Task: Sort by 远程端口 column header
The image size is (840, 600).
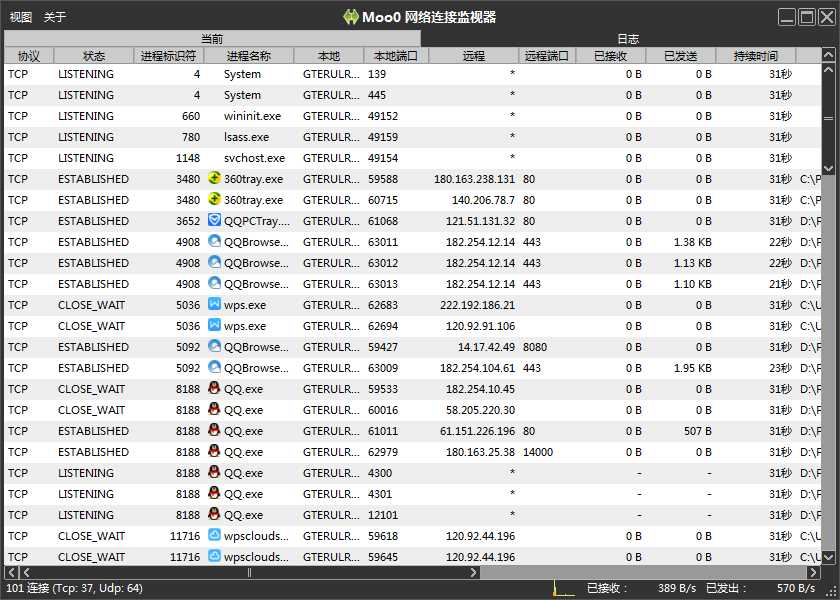Action: click(546, 56)
